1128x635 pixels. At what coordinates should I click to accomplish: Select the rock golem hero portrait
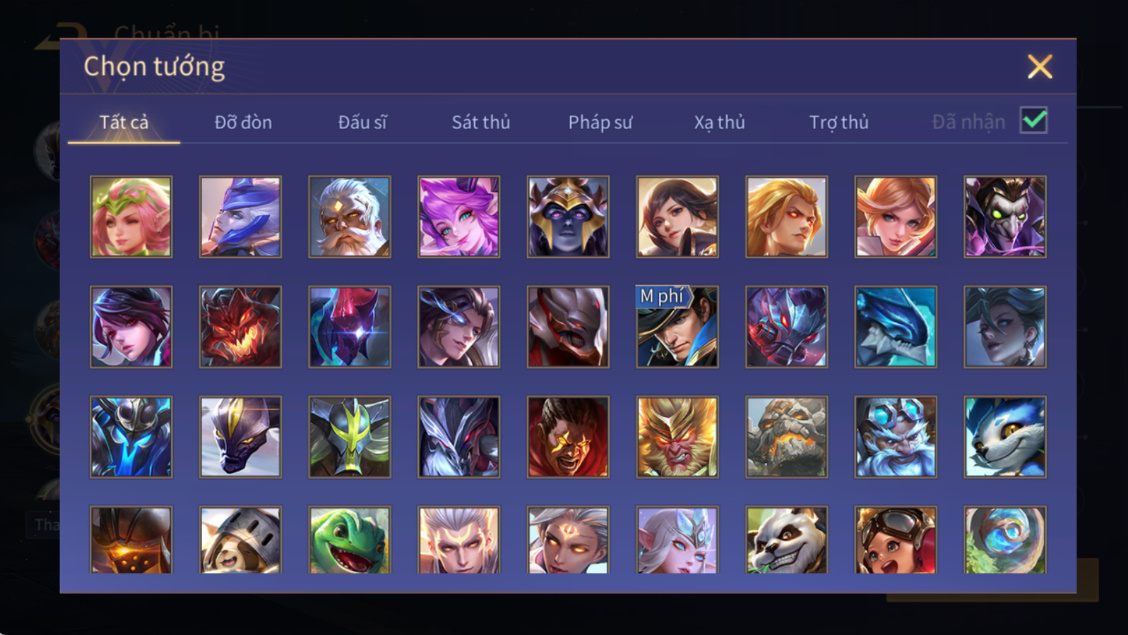pos(786,437)
